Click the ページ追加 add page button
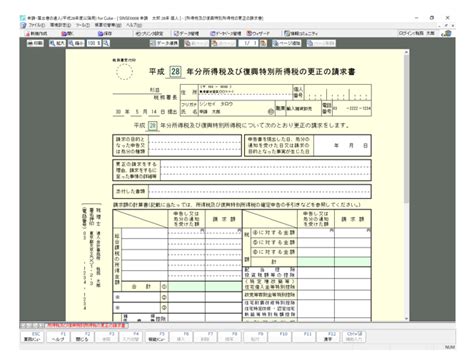Viewport: 474px width, 360px height. pos(286,43)
